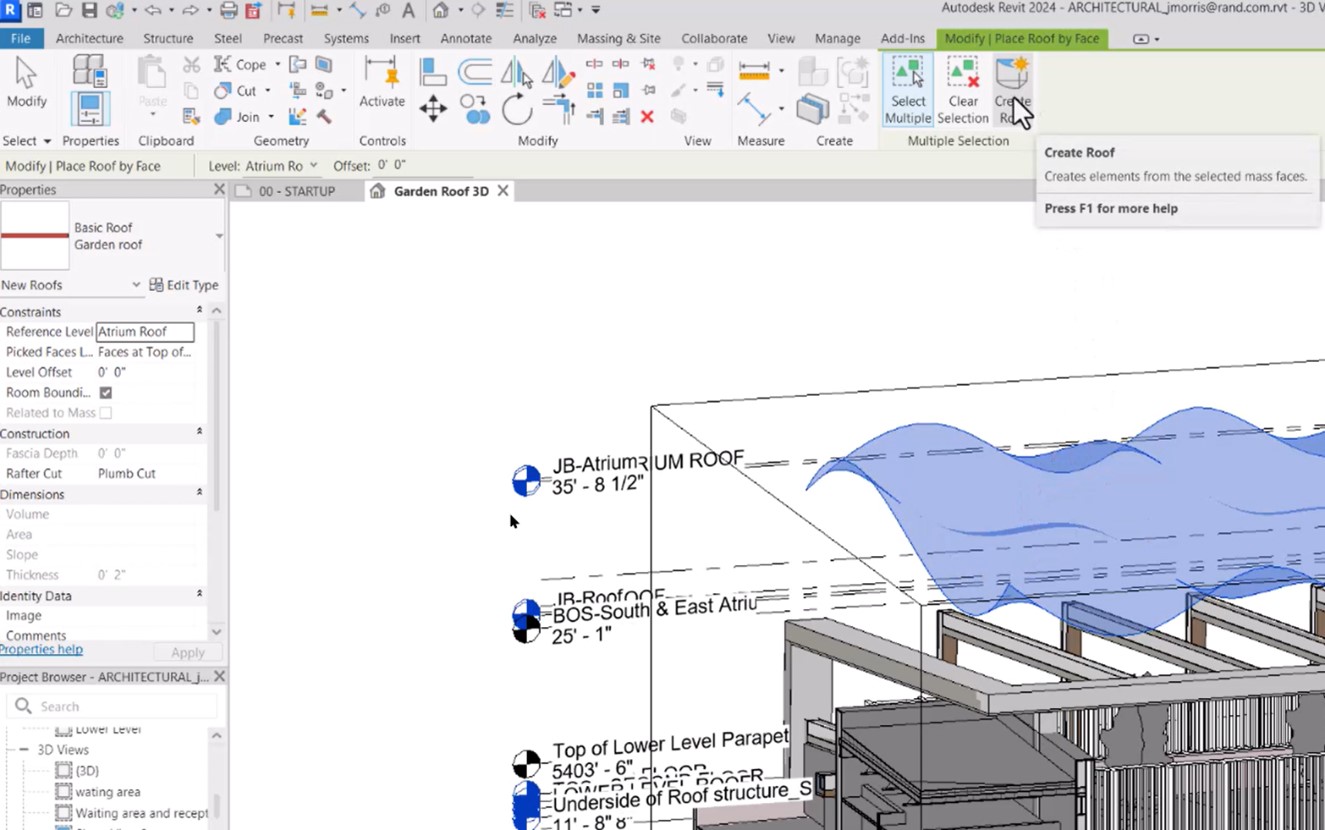Image resolution: width=1325 pixels, height=830 pixels.
Task: Click the Undo arrow icon
Action: 153,11
